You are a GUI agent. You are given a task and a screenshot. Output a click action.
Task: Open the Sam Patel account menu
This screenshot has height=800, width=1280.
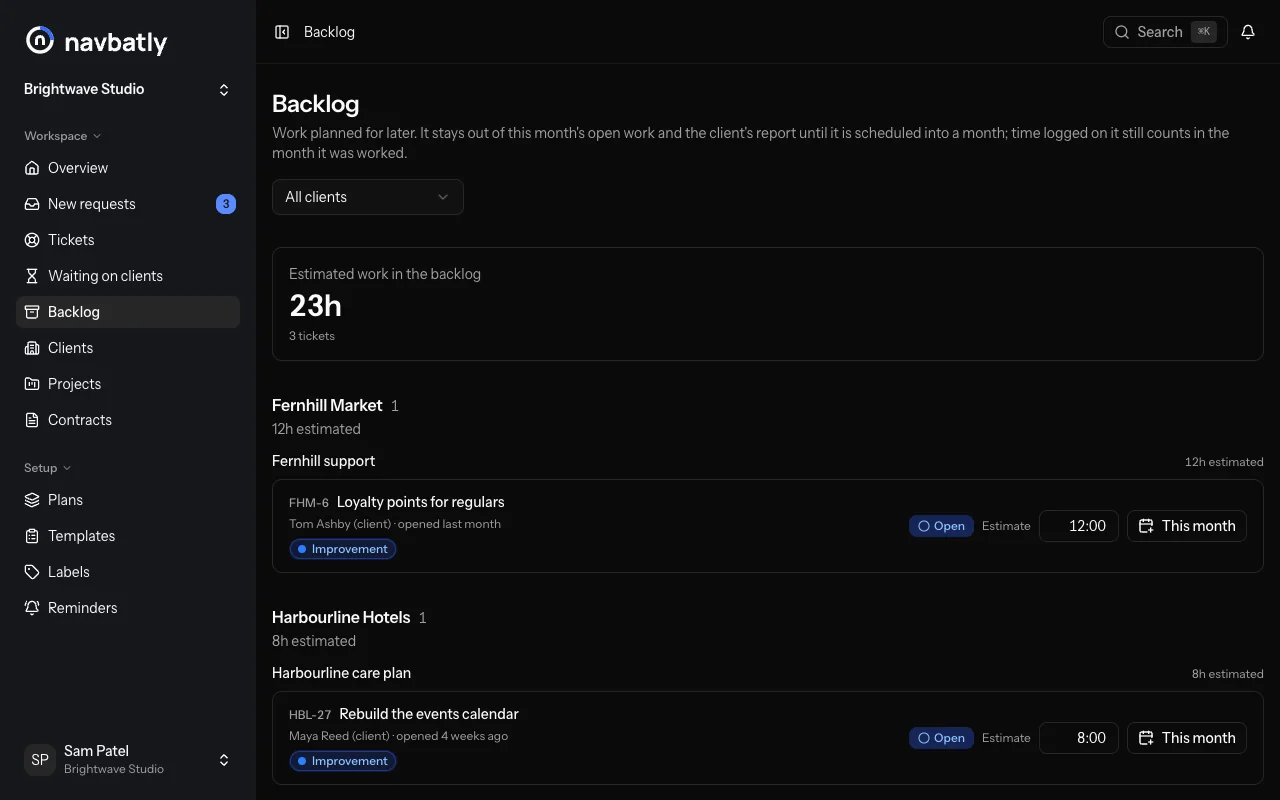pyautogui.click(x=128, y=760)
